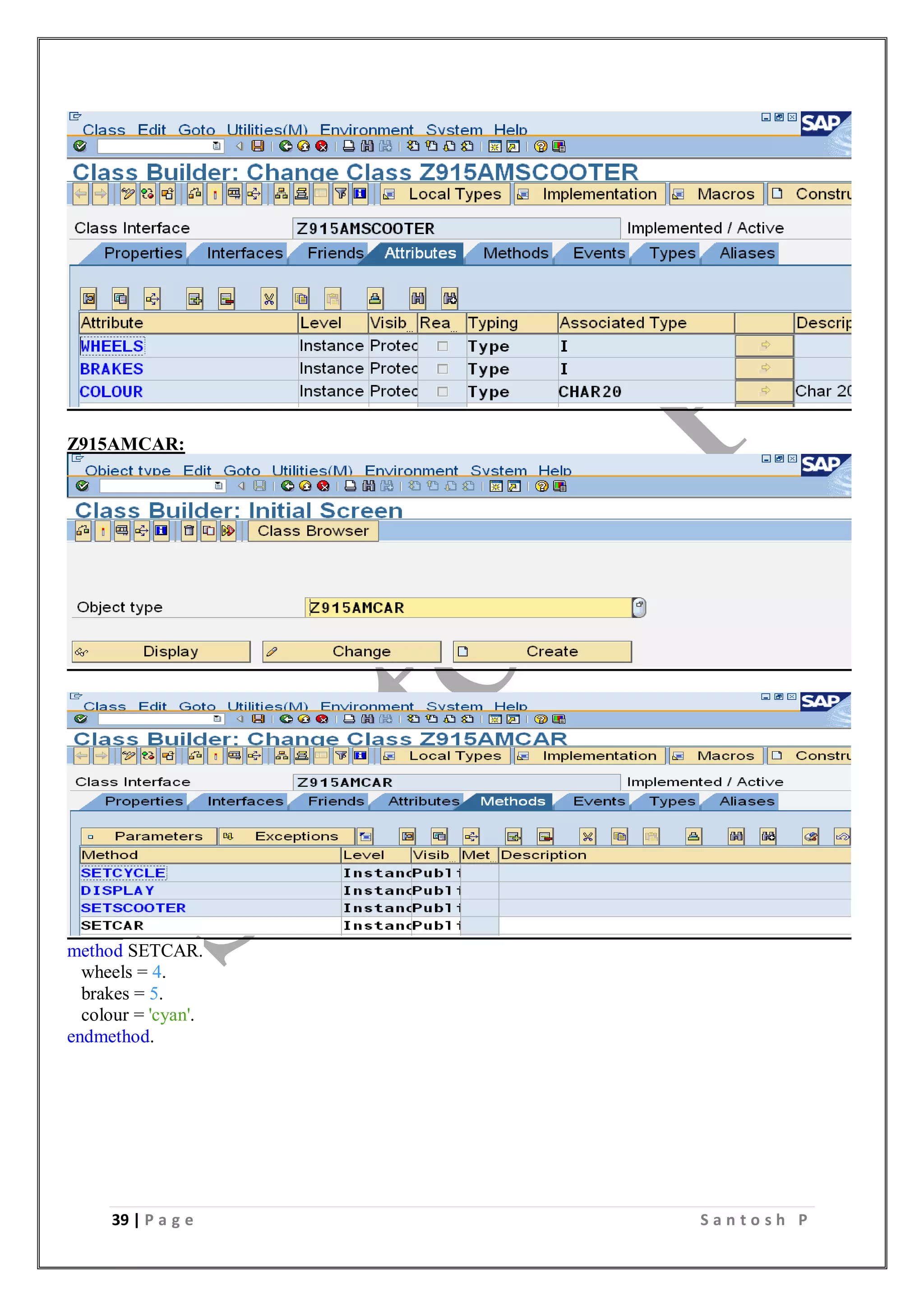Click the Change button on Initial Screen
The image size is (924, 1306).
click(x=351, y=651)
